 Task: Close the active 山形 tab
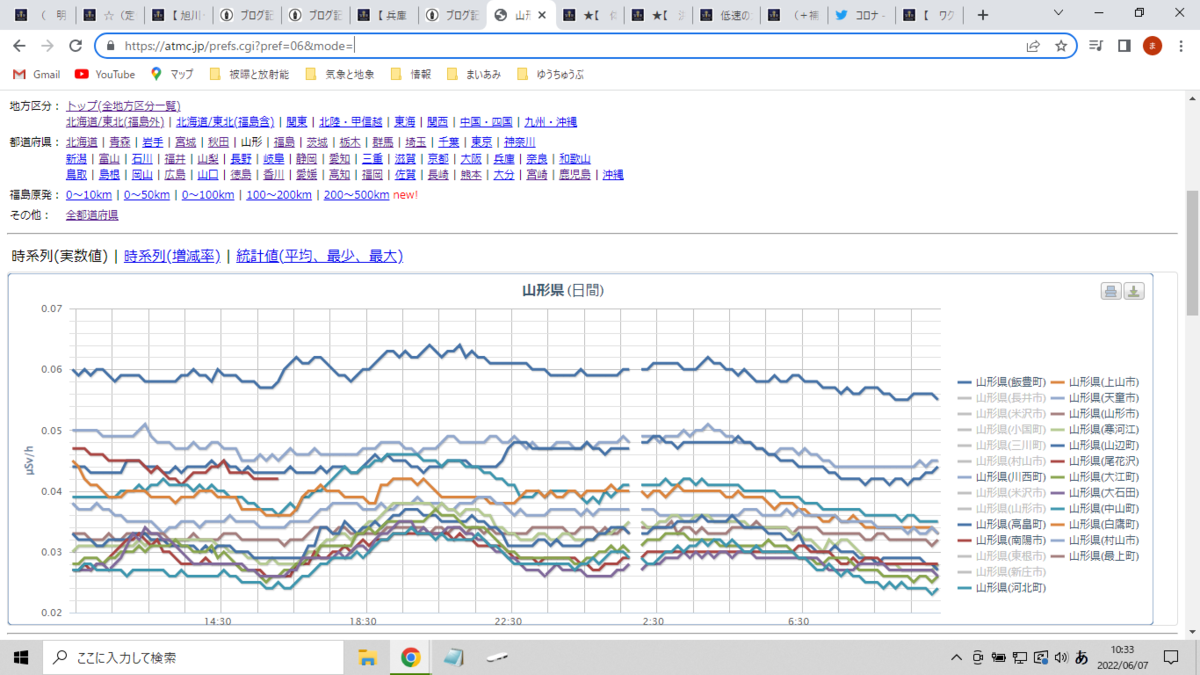pyautogui.click(x=542, y=16)
